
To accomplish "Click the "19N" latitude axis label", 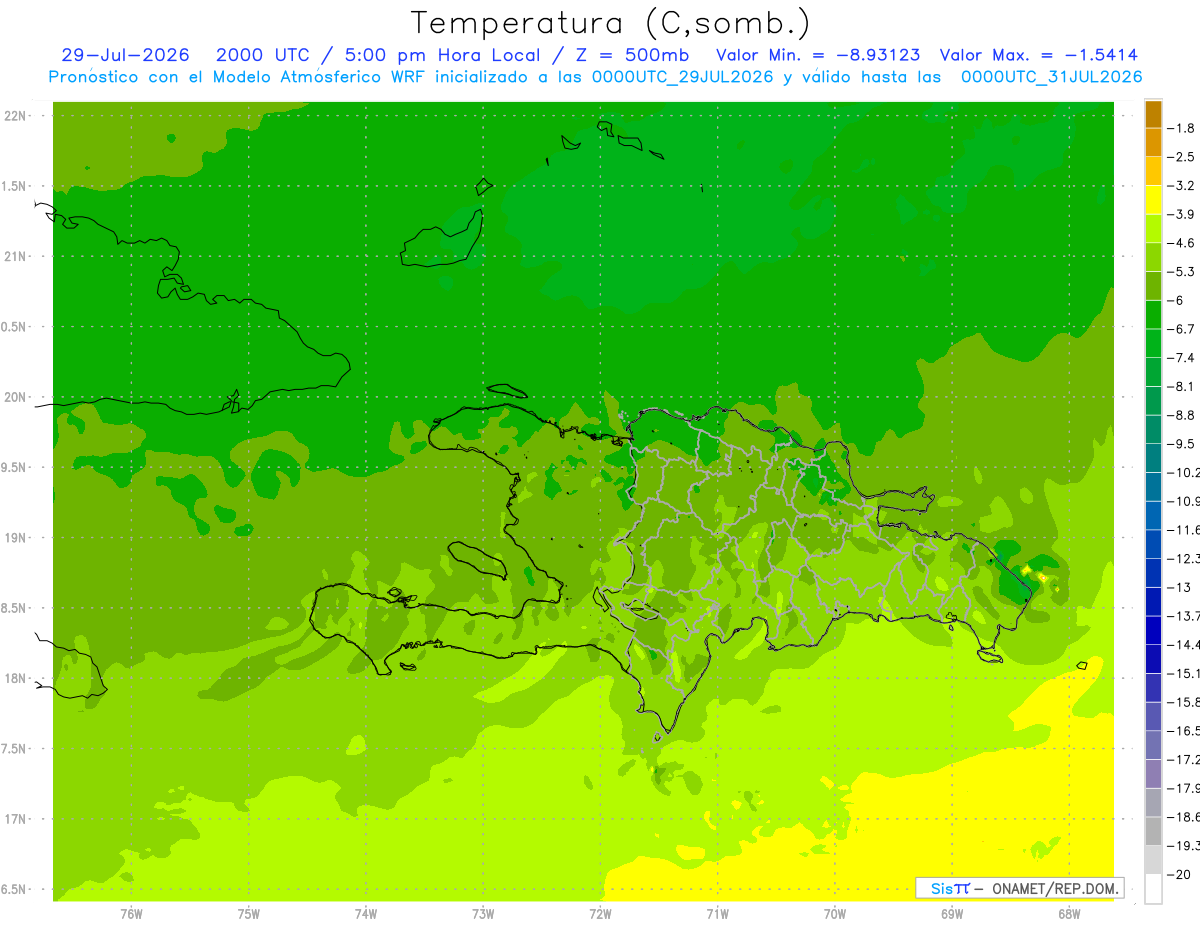I will 17,538.
